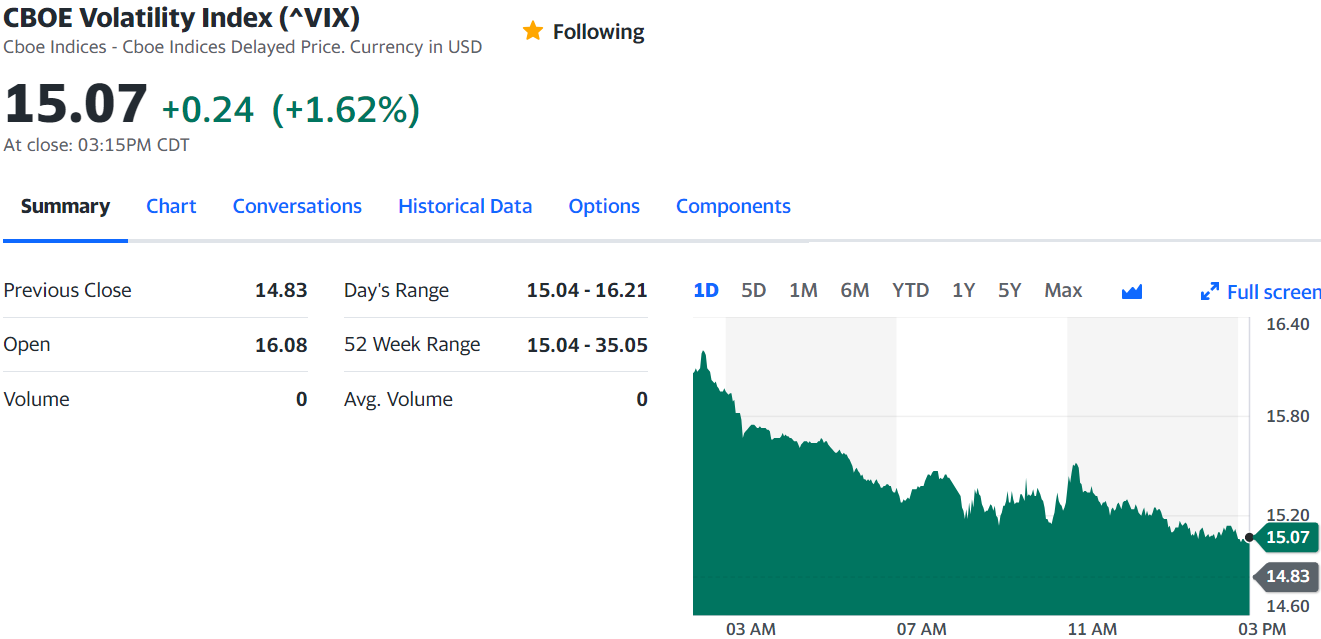Click the 07 AM x-axis label

coord(921,629)
